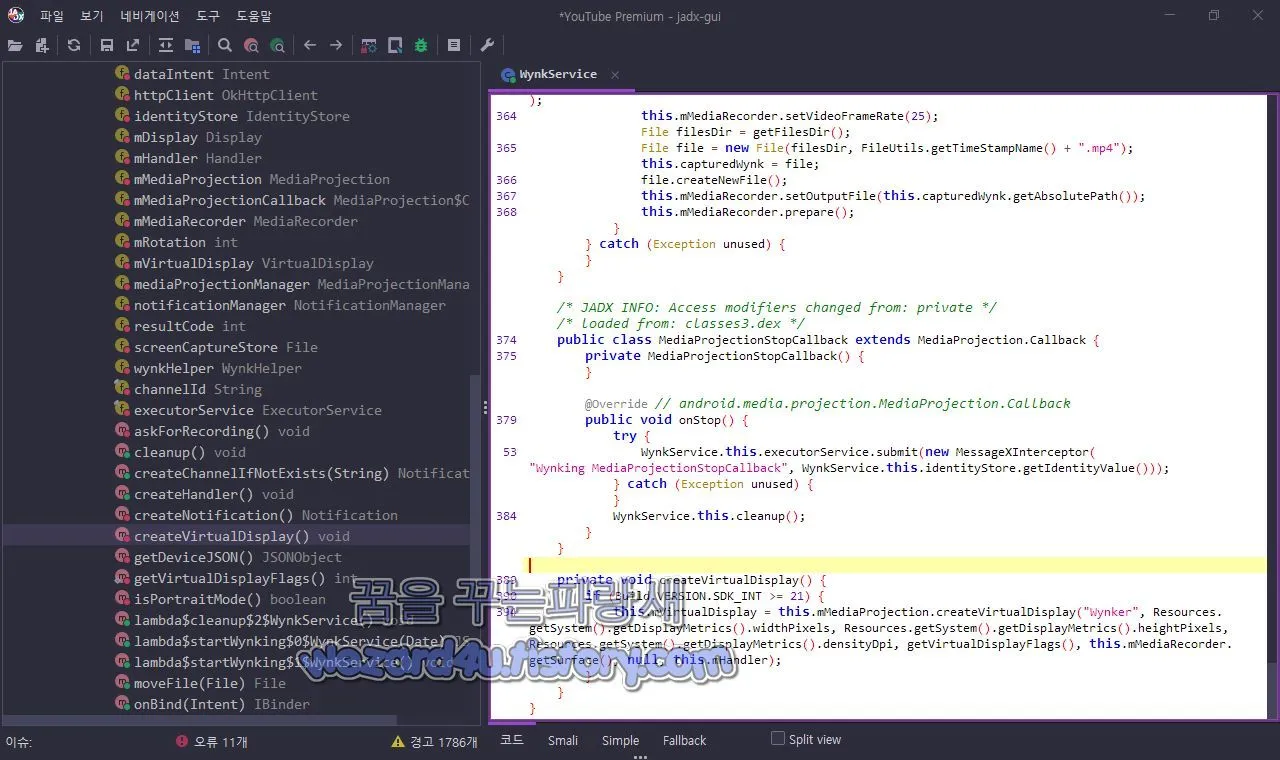1280x760 pixels.
Task: Enable the Split view checkbox
Action: [x=777, y=739]
